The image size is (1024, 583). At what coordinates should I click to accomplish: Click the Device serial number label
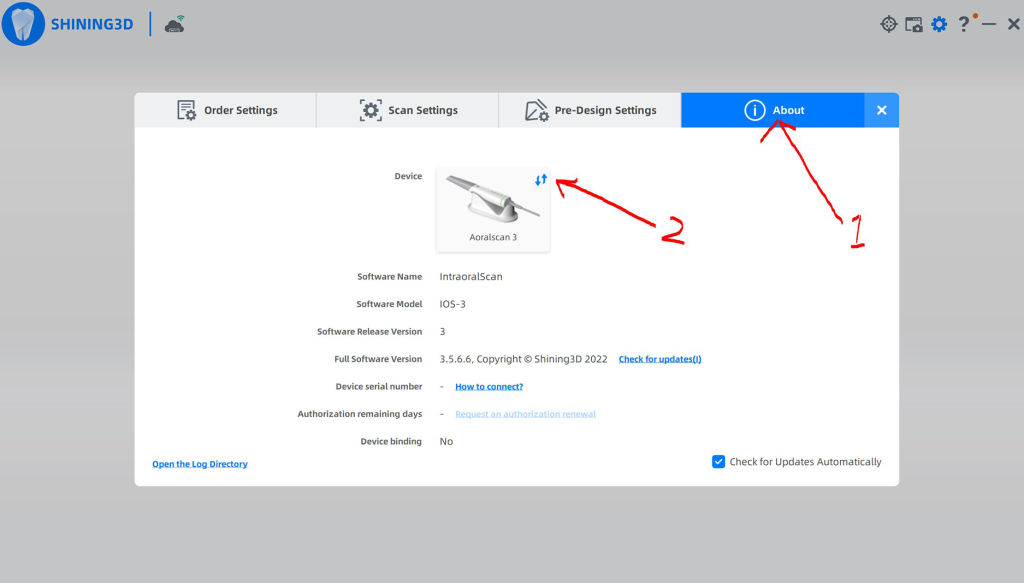coord(379,386)
